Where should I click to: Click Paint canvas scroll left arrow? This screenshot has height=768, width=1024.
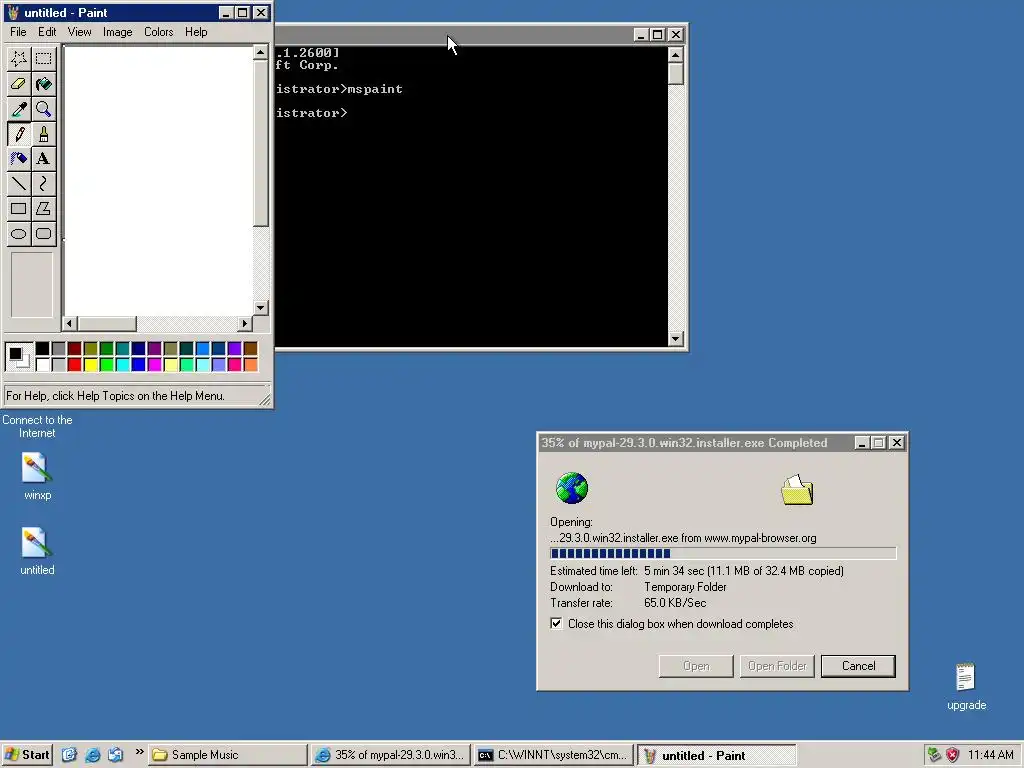(x=70, y=323)
